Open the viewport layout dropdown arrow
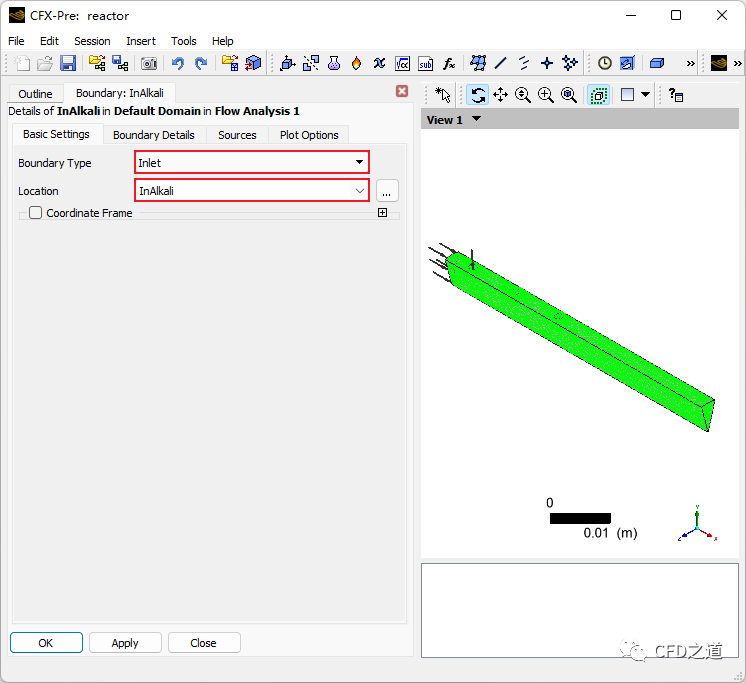Screen dimensions: 746x683 tap(645, 95)
